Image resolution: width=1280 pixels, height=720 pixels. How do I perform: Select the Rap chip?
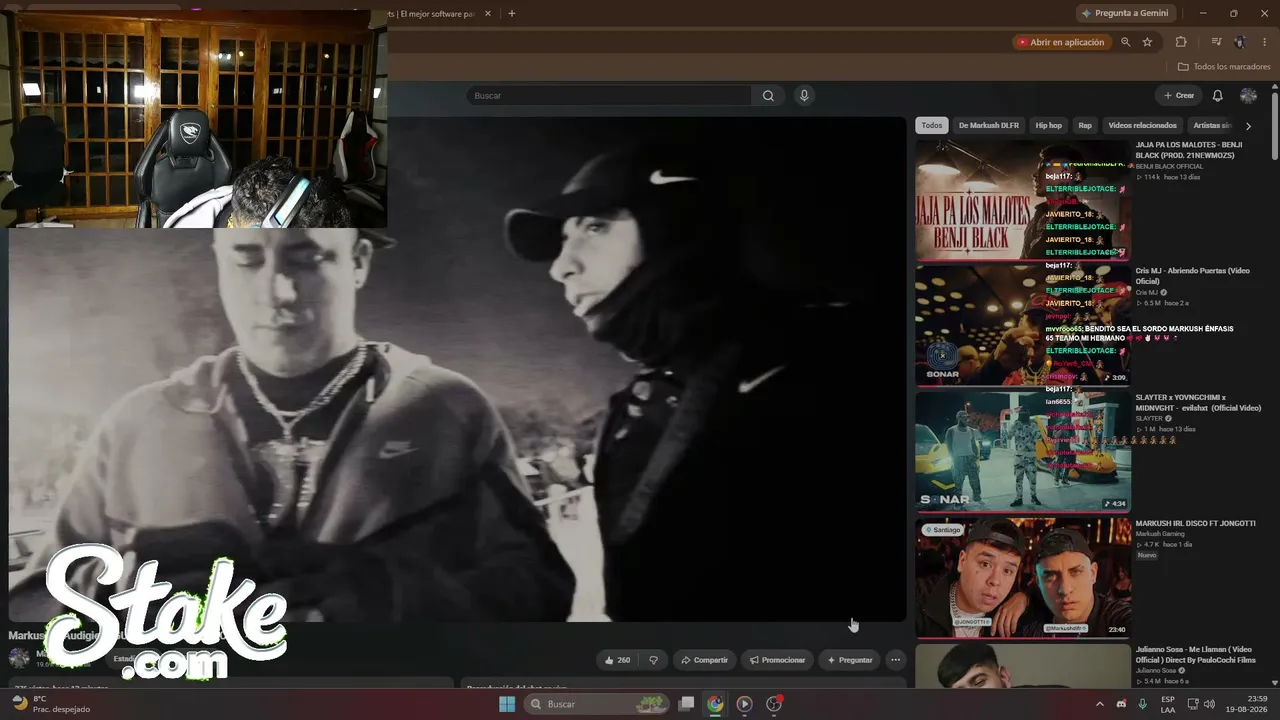pos(1085,126)
